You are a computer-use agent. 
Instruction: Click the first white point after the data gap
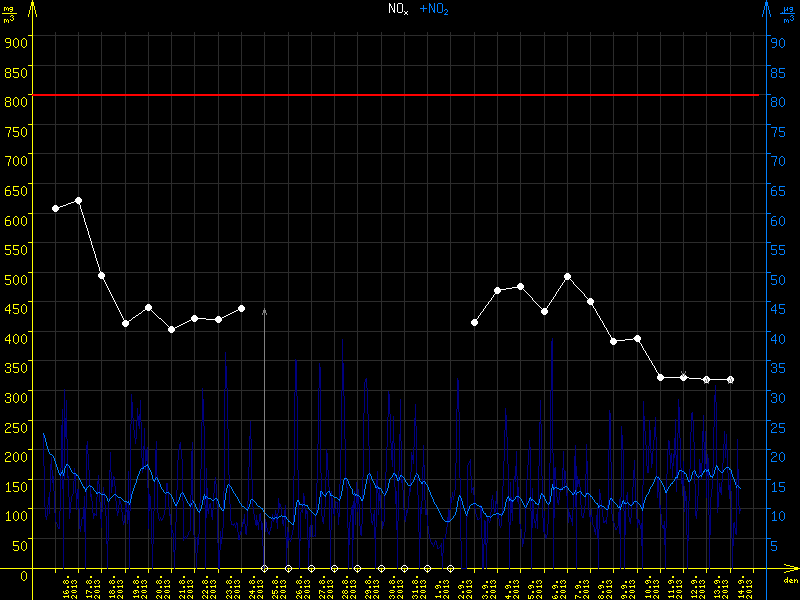(x=474, y=322)
